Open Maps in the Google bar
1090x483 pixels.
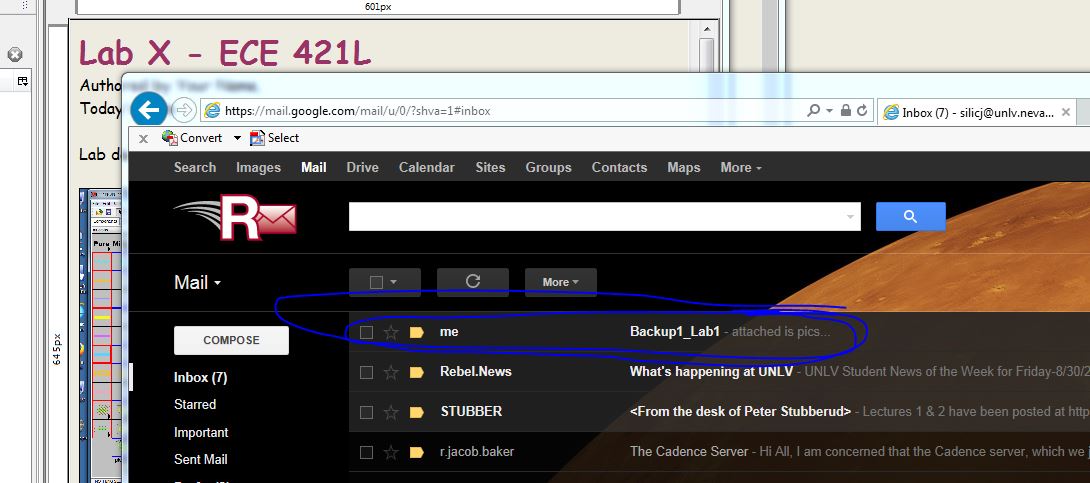(x=684, y=167)
